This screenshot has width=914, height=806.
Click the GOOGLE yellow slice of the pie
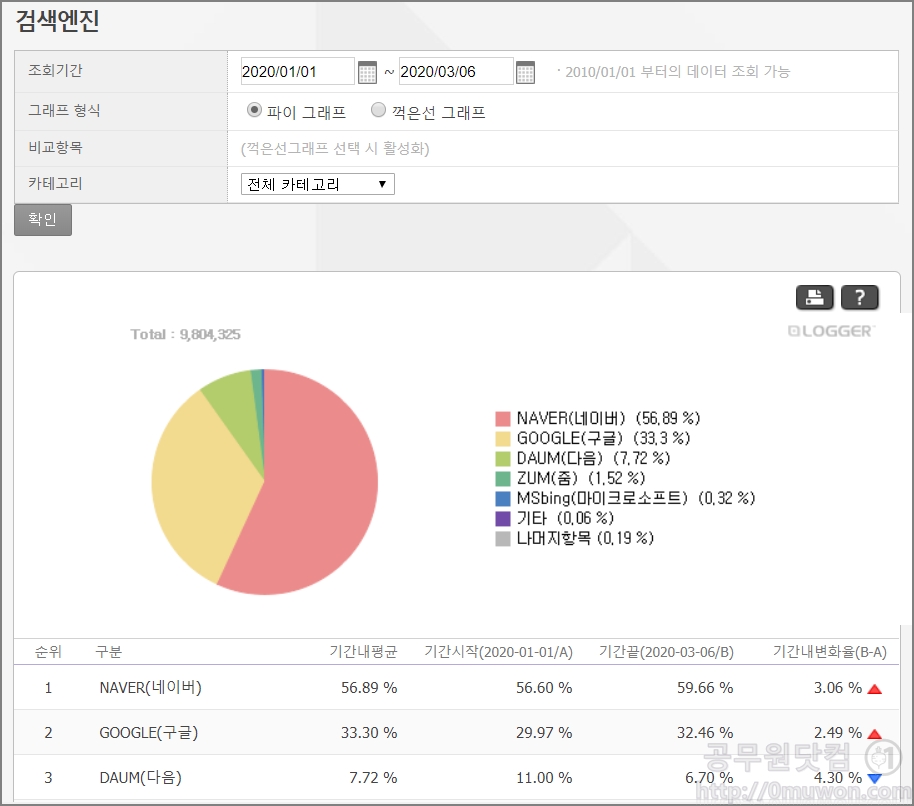pos(201,490)
